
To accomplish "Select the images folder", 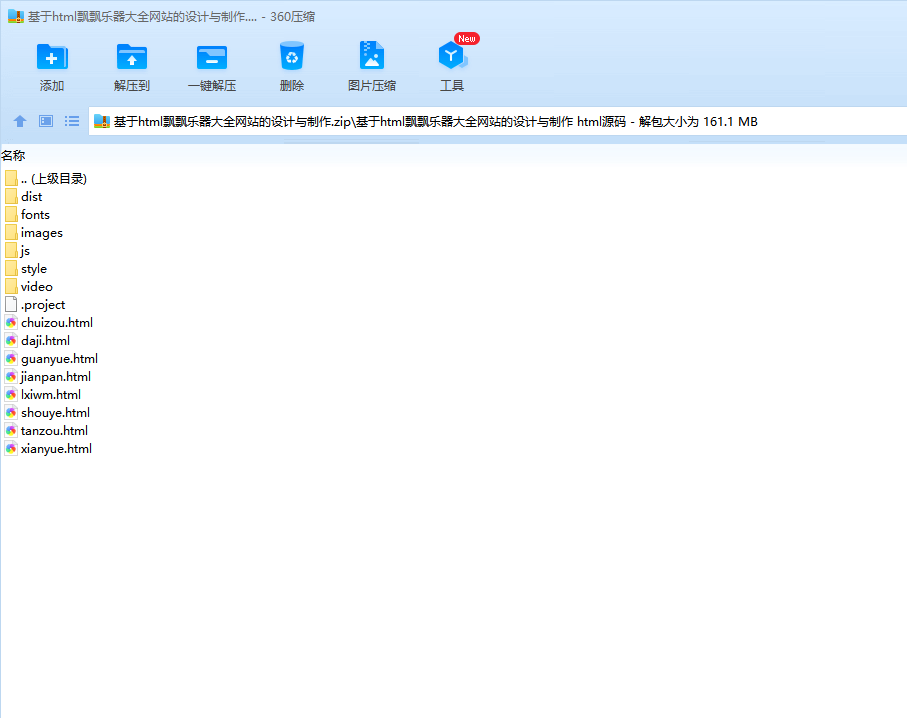I will 34,233.
